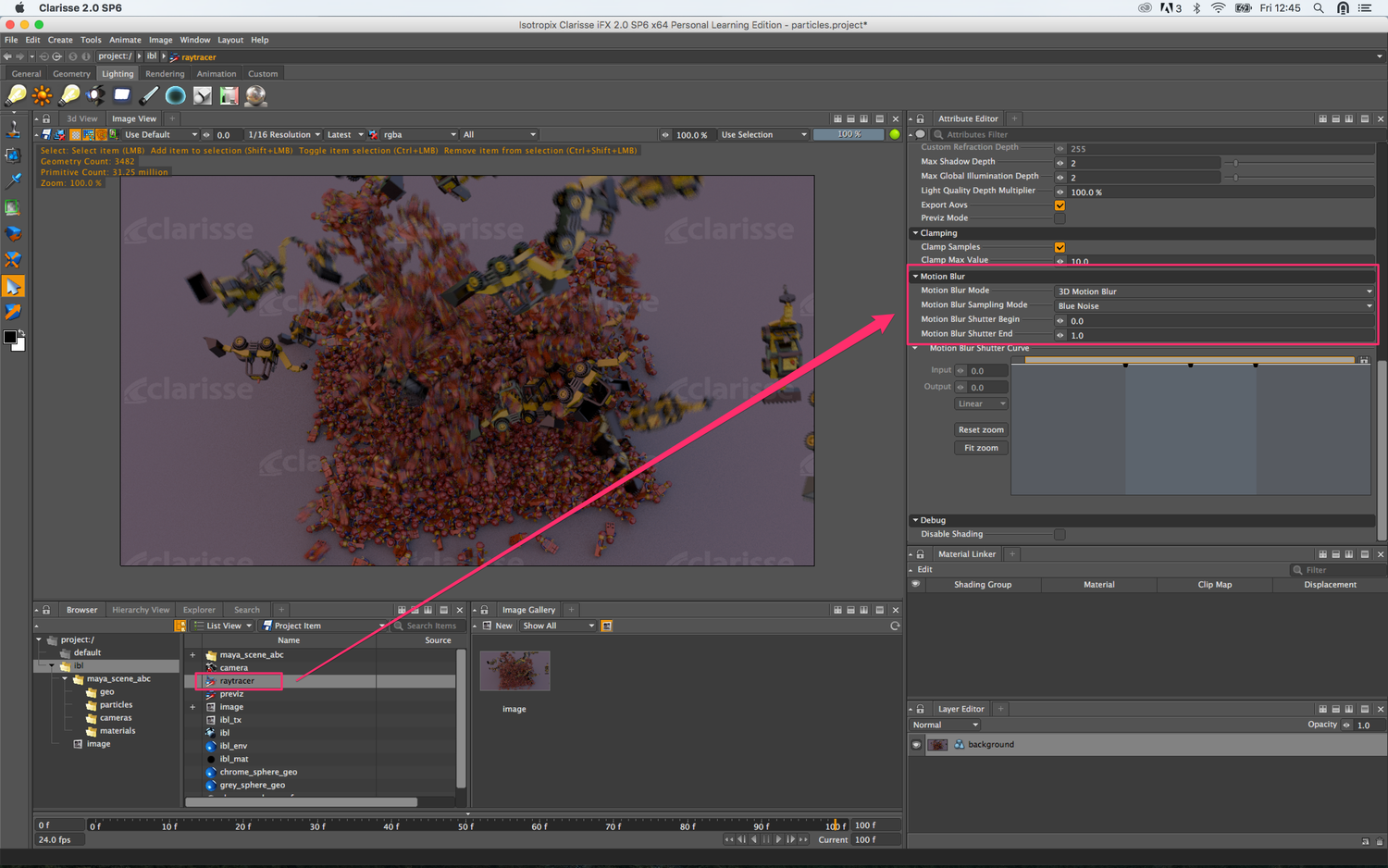
Task: Click the swap foreground background colors icon
Action: pyautogui.click(x=21, y=333)
